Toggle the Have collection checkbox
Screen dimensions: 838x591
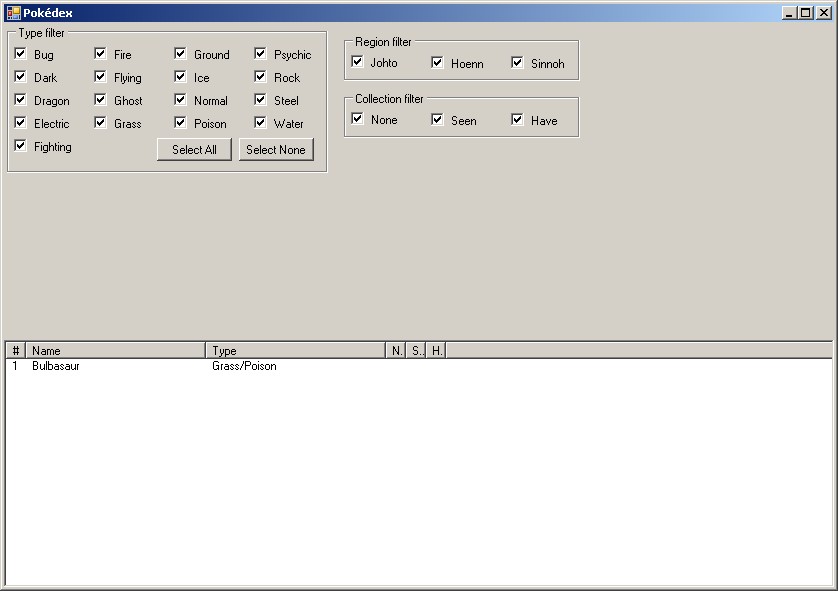(517, 120)
